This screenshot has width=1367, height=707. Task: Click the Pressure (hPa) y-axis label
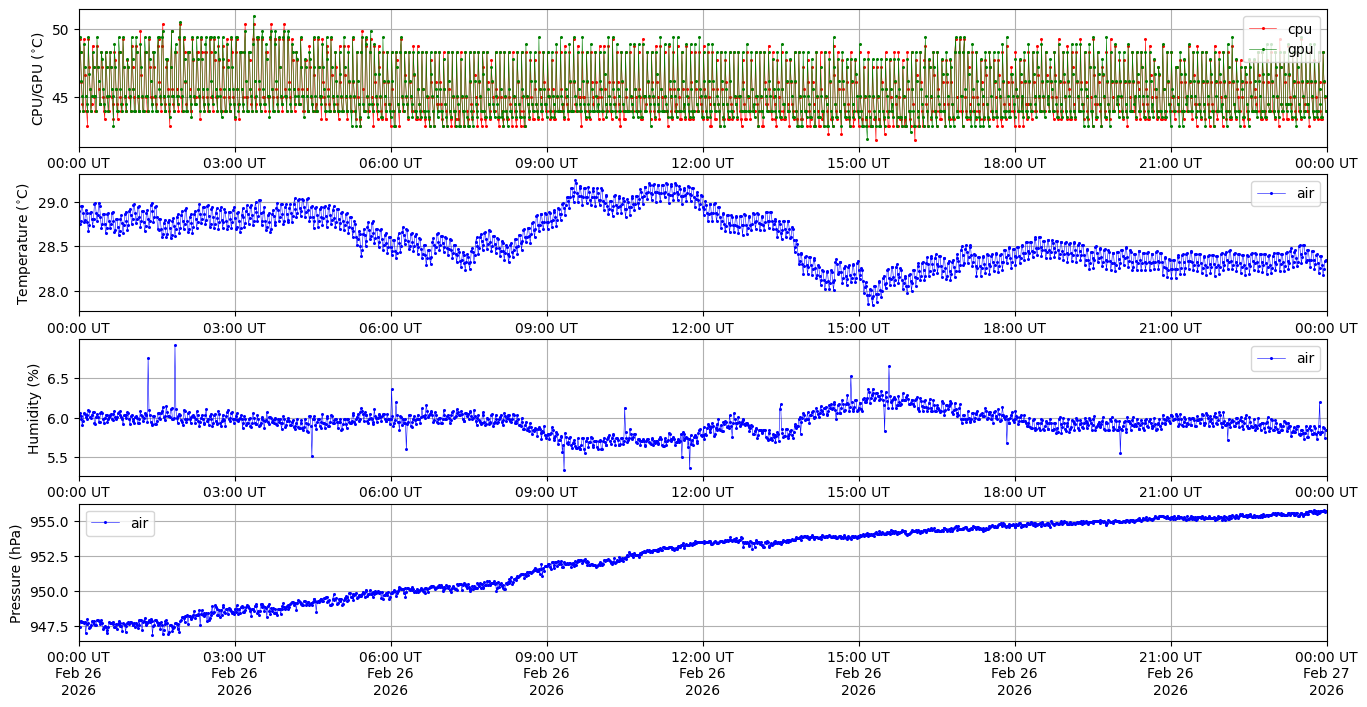tap(15, 573)
